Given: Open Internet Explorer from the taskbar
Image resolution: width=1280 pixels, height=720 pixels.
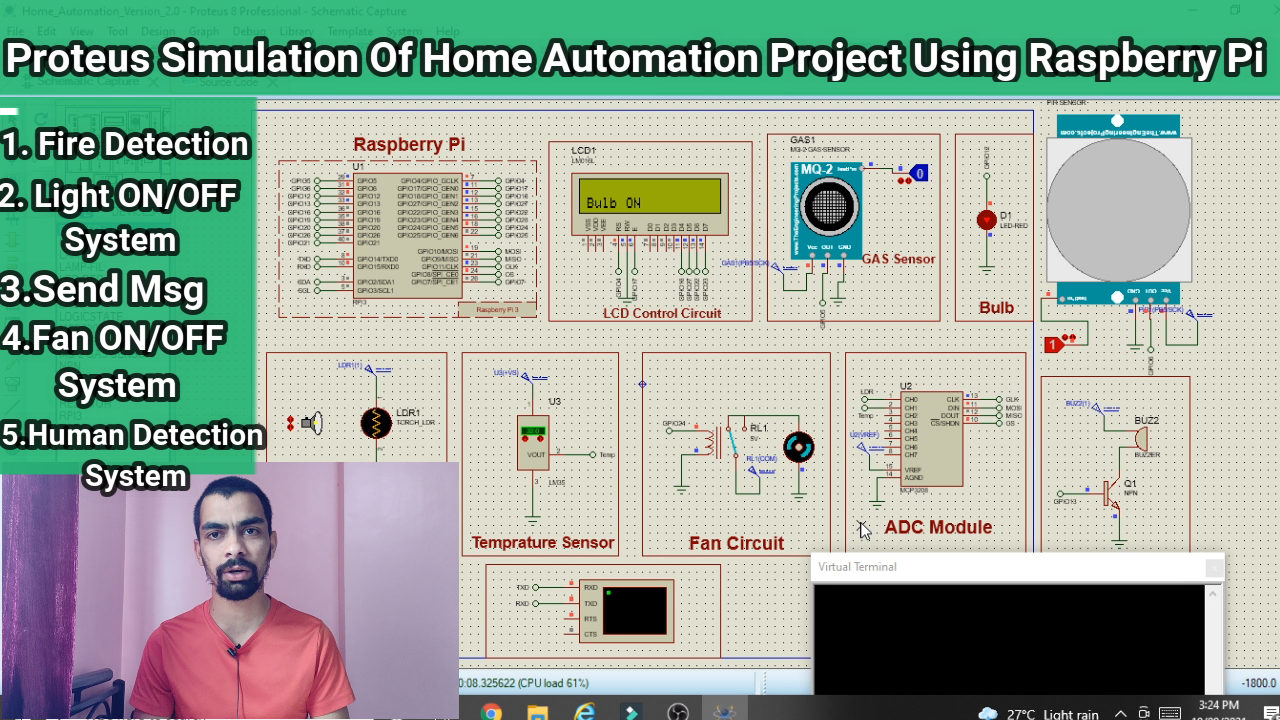Looking at the screenshot, I should click(585, 712).
